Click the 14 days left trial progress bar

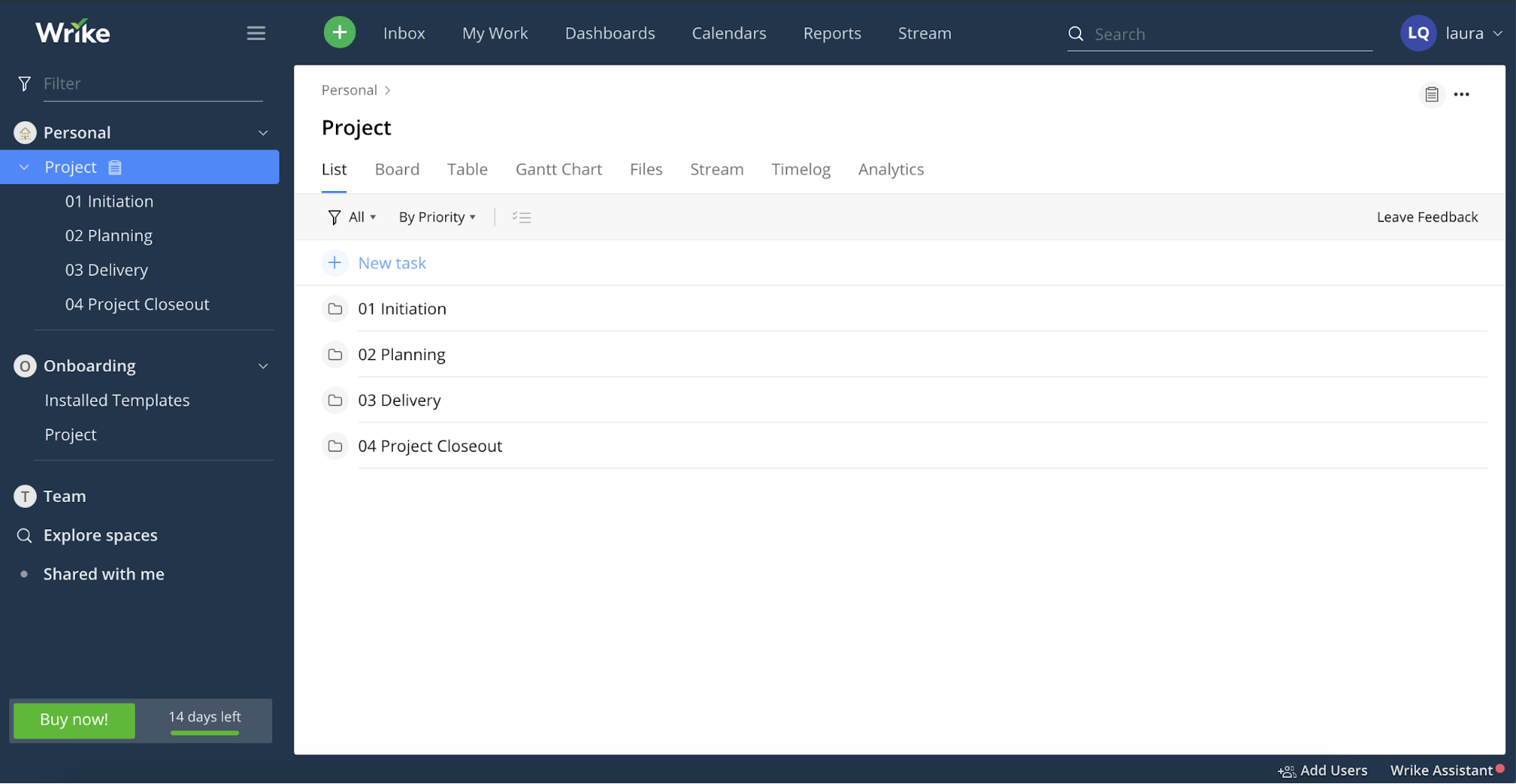[x=205, y=733]
